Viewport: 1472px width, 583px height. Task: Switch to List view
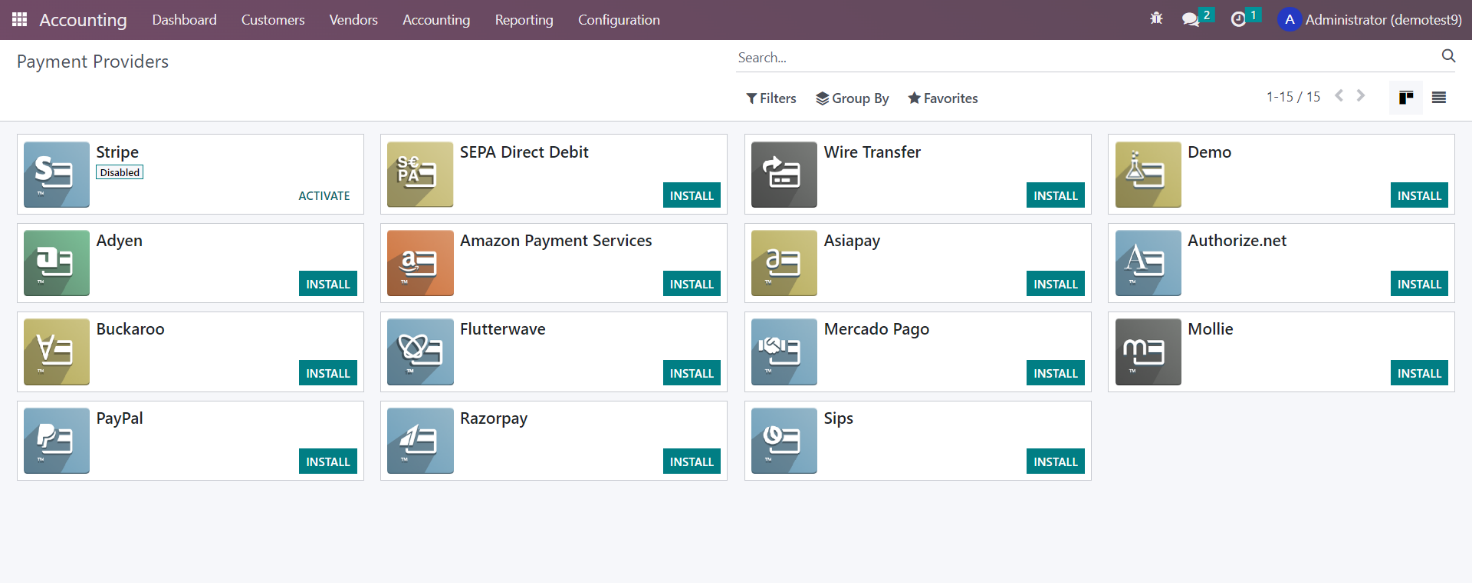pos(1439,97)
